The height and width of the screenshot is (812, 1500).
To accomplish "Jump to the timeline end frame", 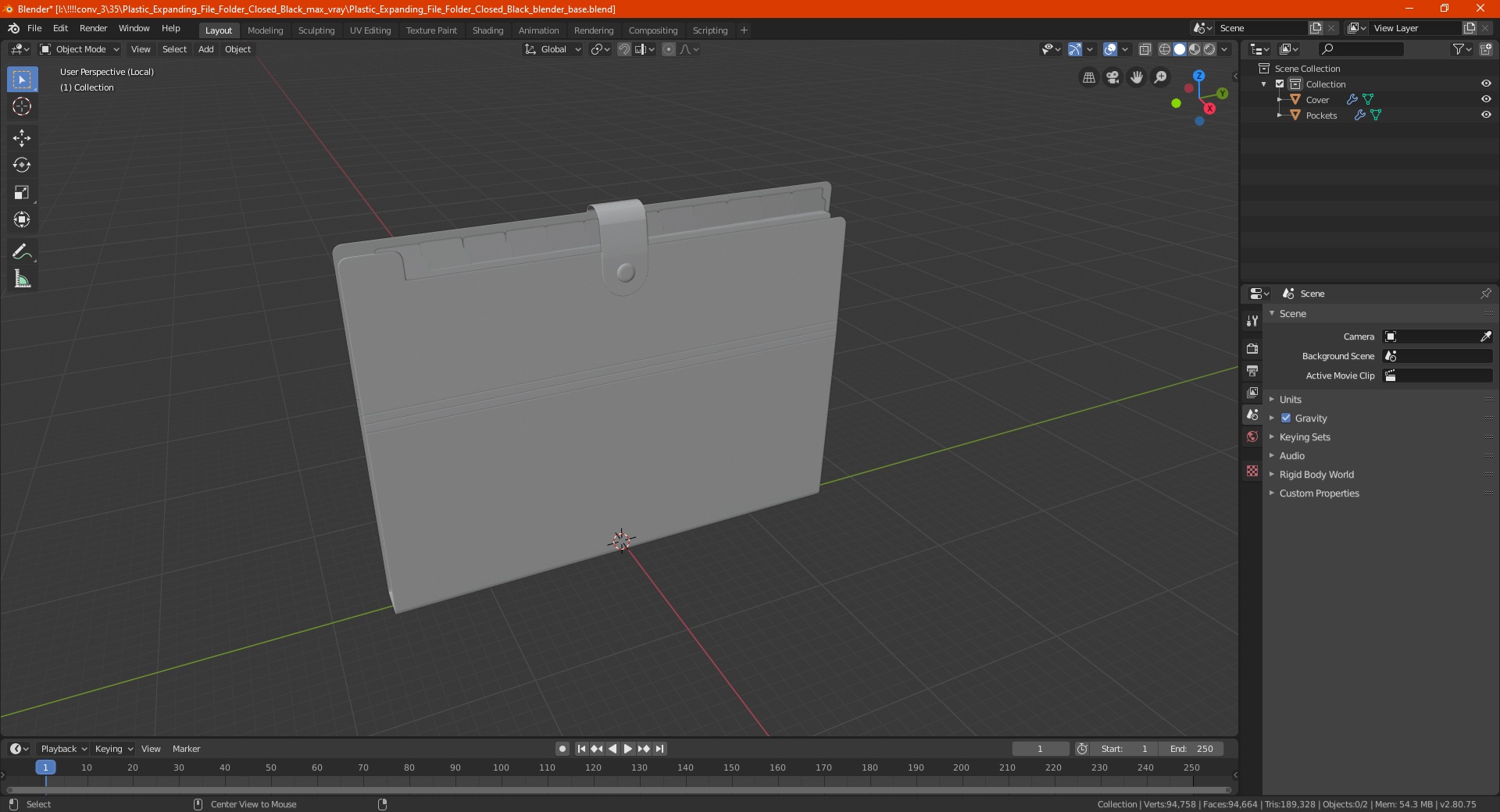I will 659,749.
